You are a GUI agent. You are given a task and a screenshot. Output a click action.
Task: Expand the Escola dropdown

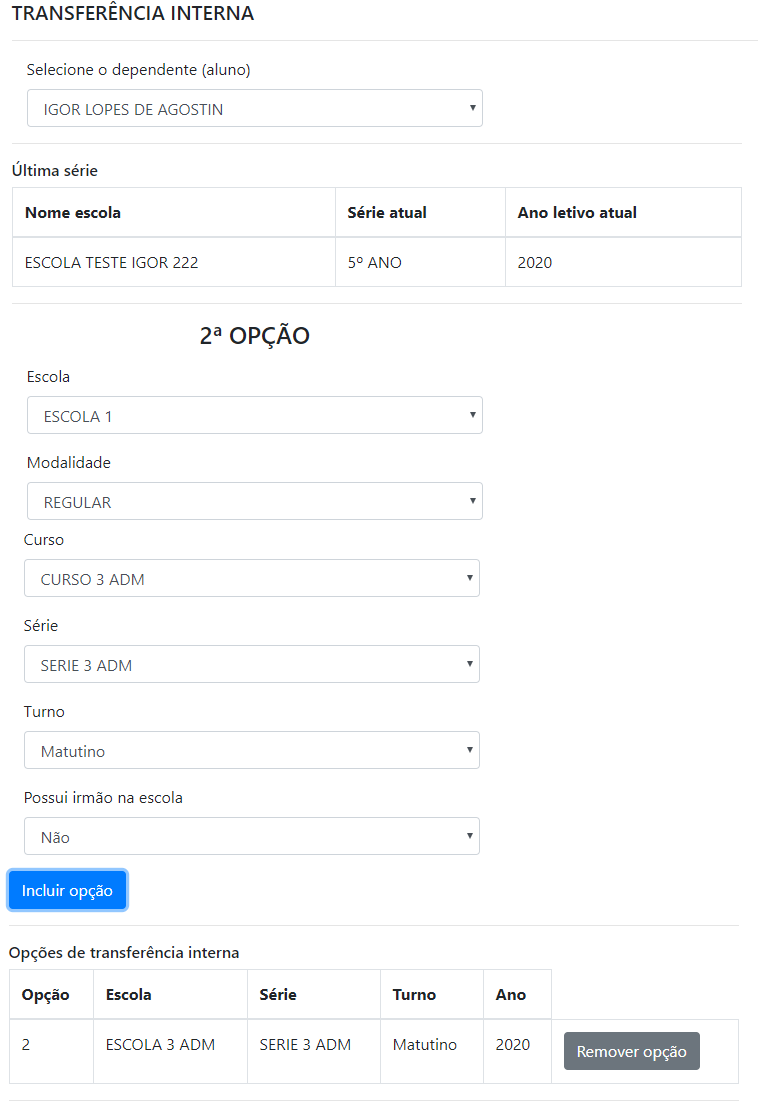coord(254,416)
